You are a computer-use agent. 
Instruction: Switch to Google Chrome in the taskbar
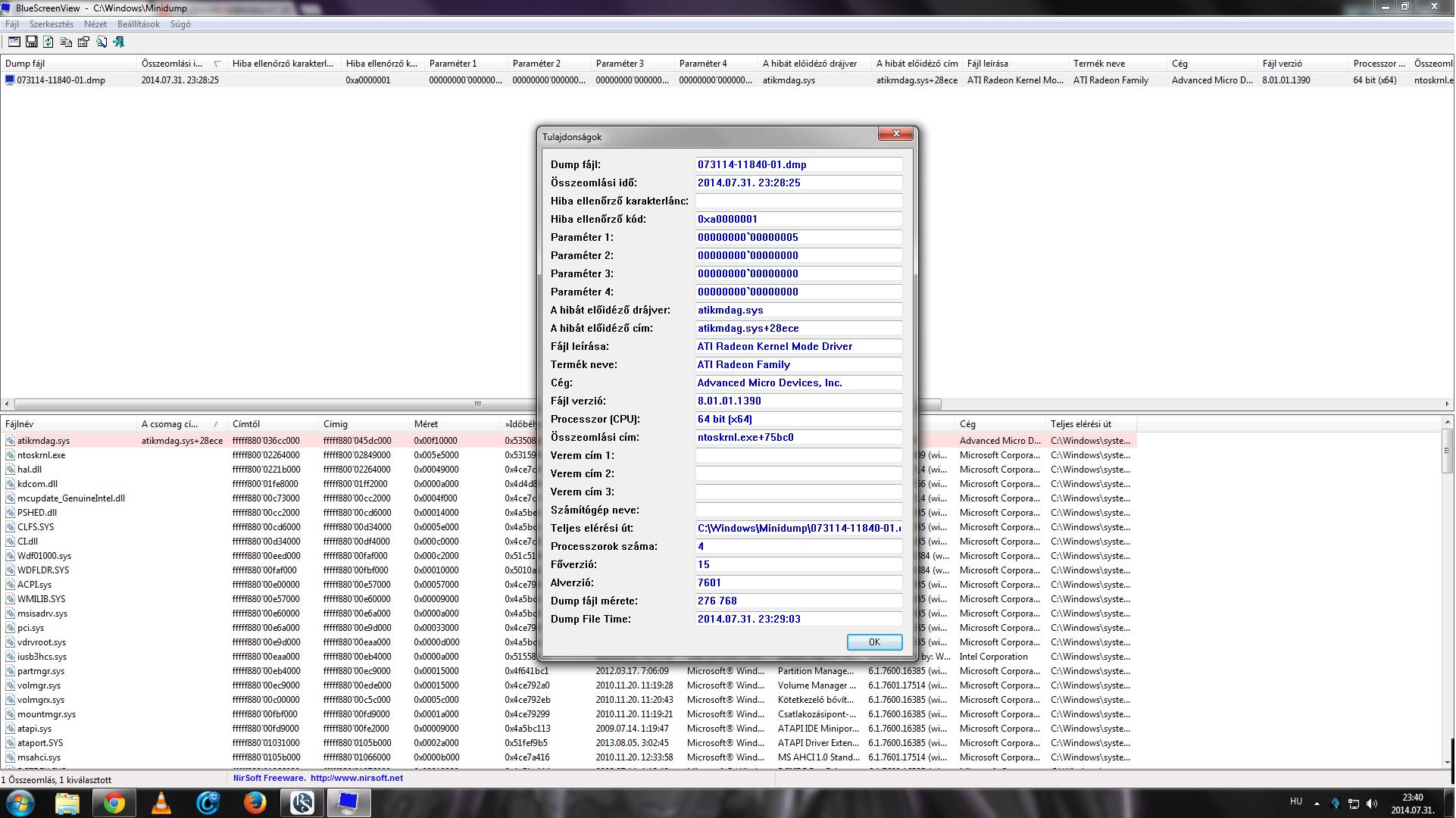[114, 803]
